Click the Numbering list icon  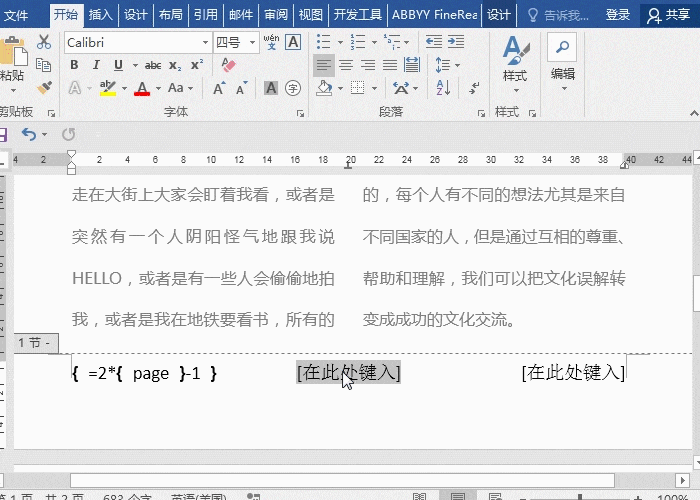[x=358, y=42]
